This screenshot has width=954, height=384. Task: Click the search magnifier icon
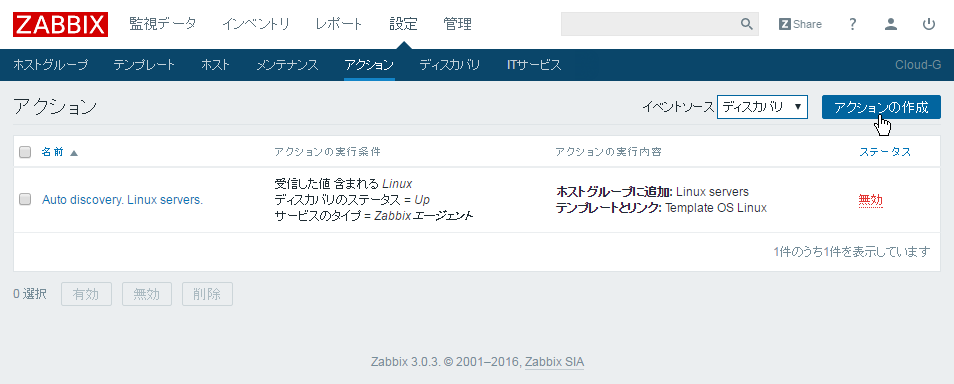pyautogui.click(x=747, y=24)
